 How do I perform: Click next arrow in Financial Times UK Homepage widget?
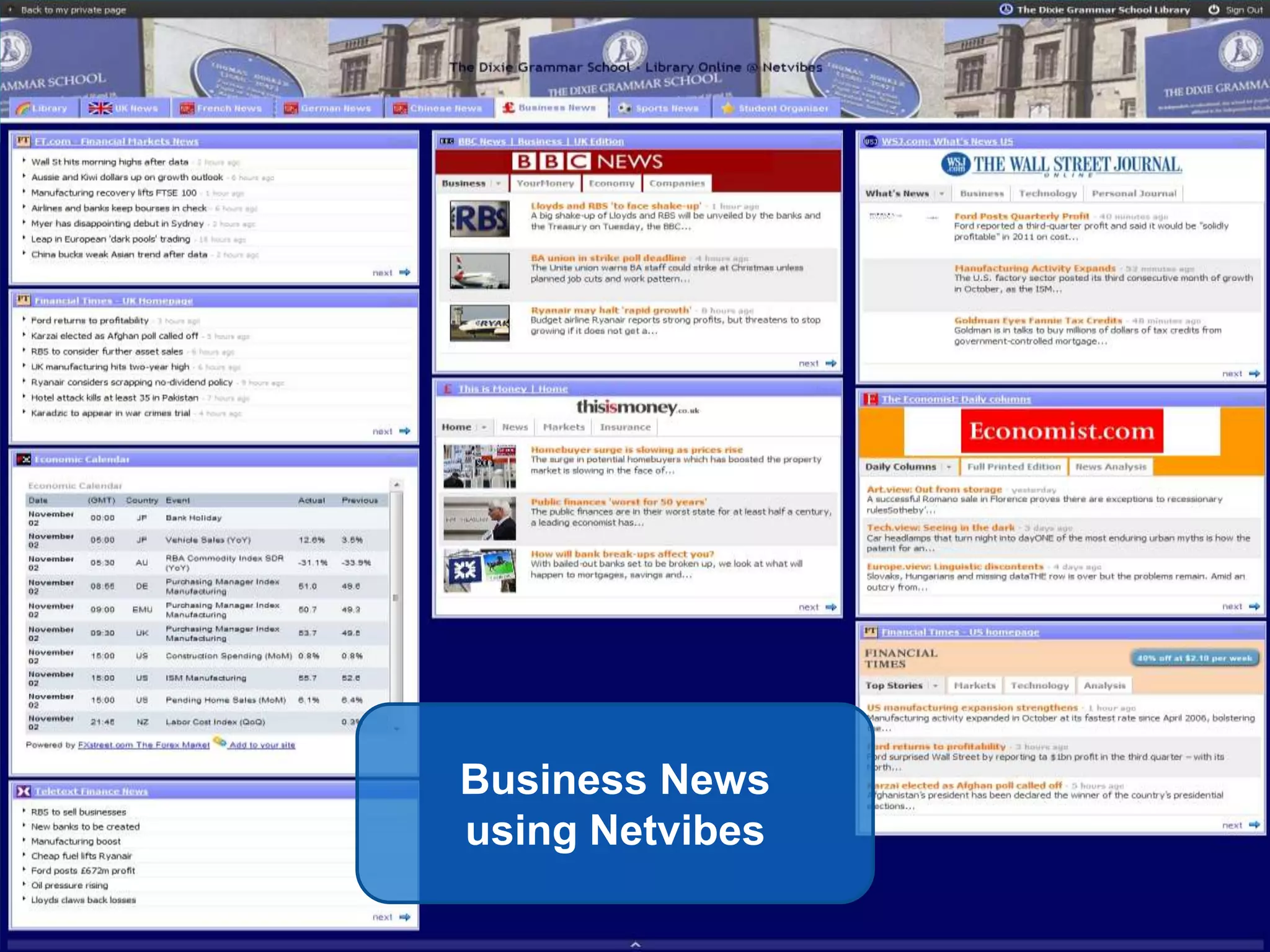coord(405,431)
